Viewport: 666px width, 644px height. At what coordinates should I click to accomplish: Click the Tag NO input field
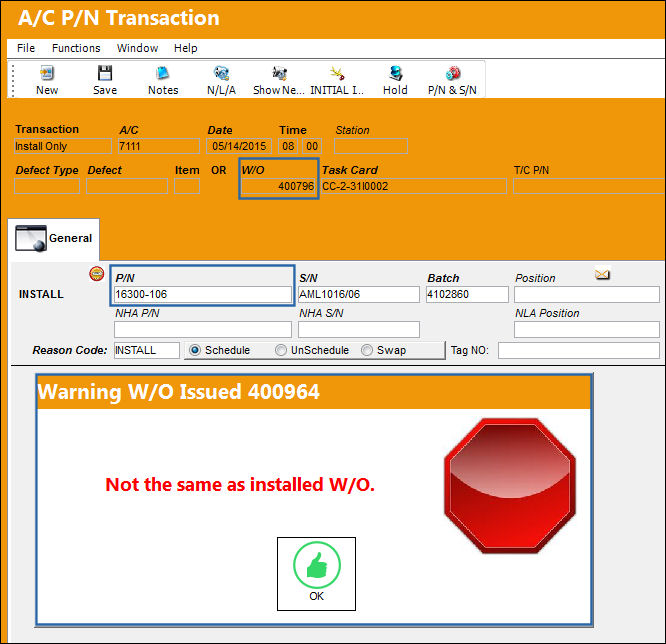click(x=579, y=350)
